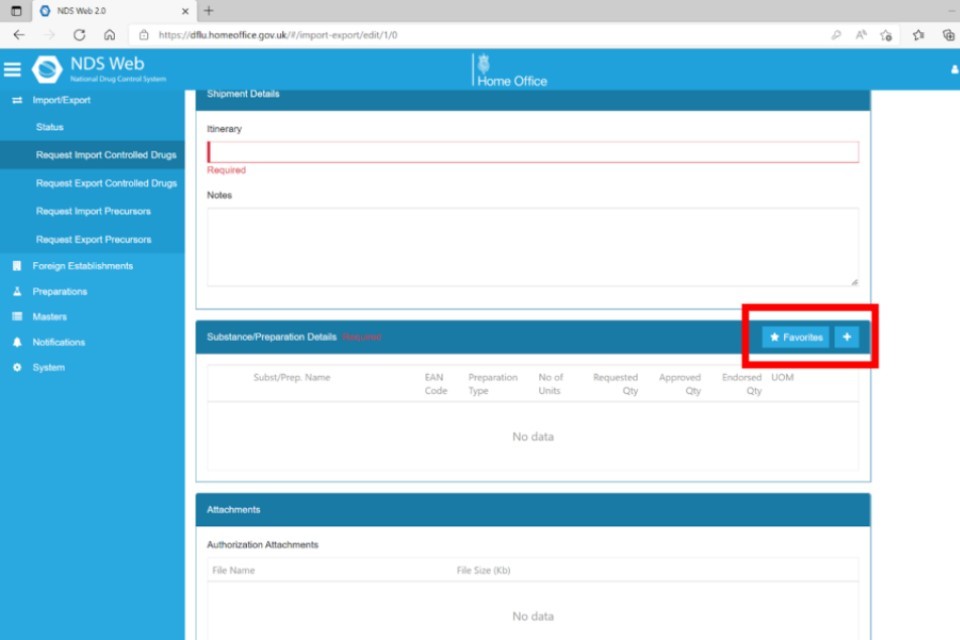960x640 pixels.
Task: Add page to browser favorites star
Action: (886, 34)
